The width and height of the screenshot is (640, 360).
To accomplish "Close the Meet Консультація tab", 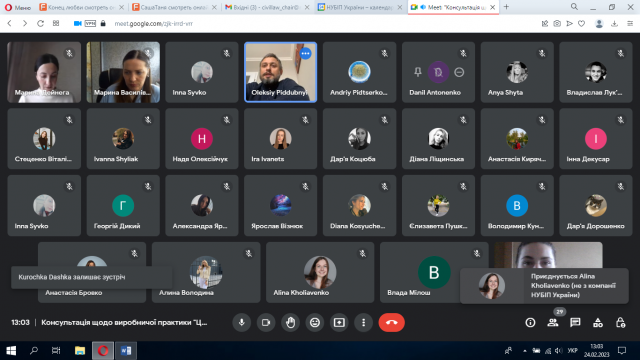I will (492, 7).
